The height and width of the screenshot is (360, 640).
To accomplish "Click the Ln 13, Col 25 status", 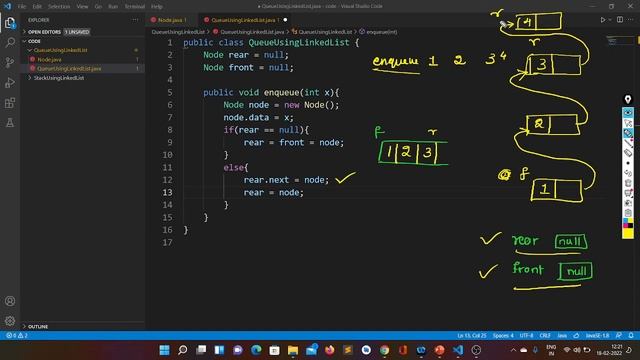I will click(x=472, y=336).
